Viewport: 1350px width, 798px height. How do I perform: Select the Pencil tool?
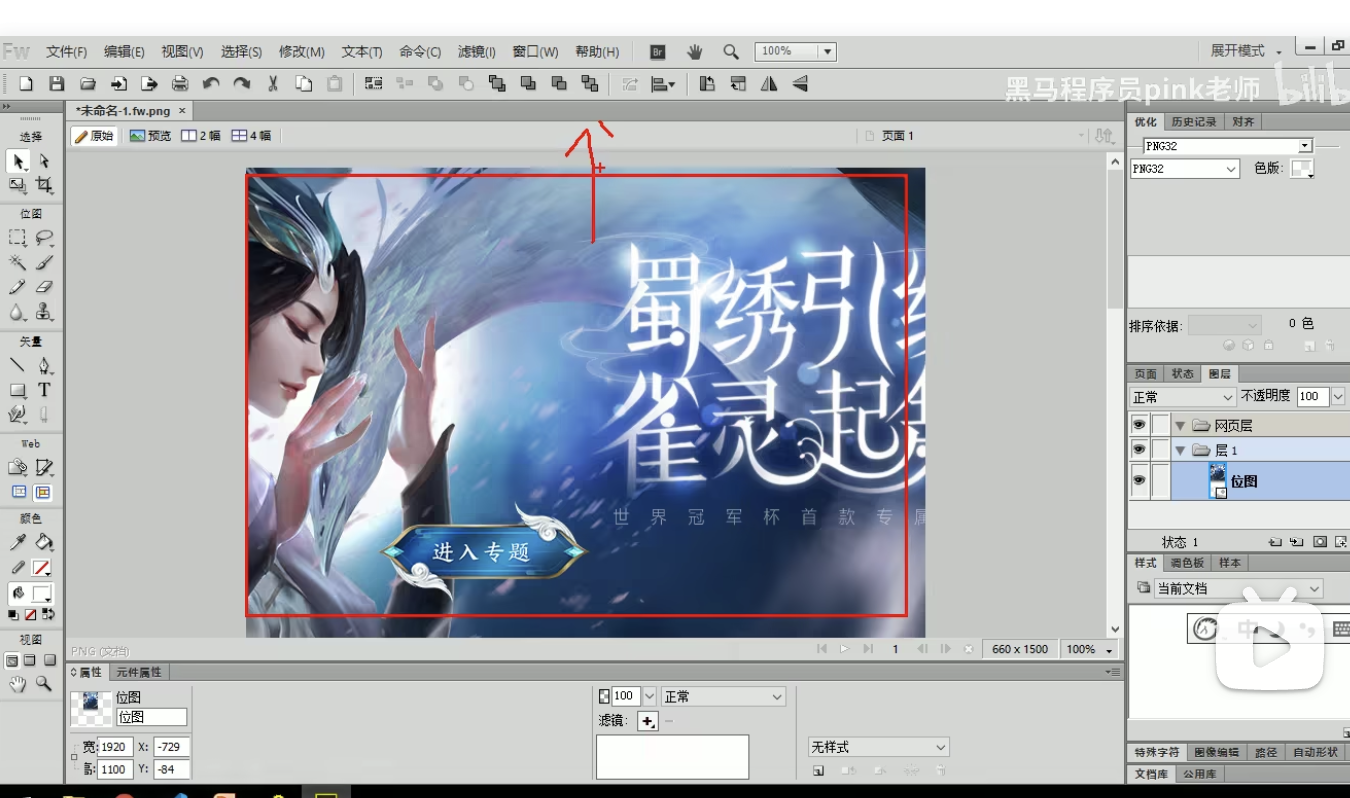[x=18, y=287]
